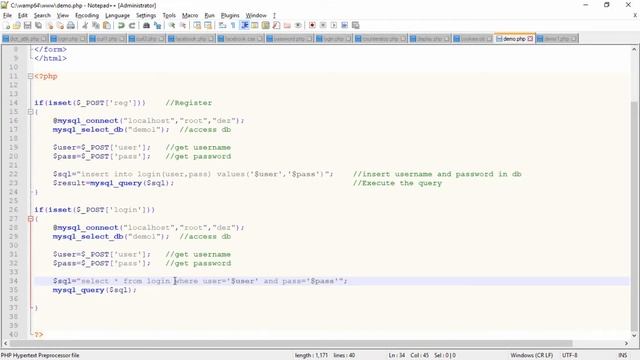
Task: Zoom in with the magnifier plus icon
Action: (x=172, y=25)
